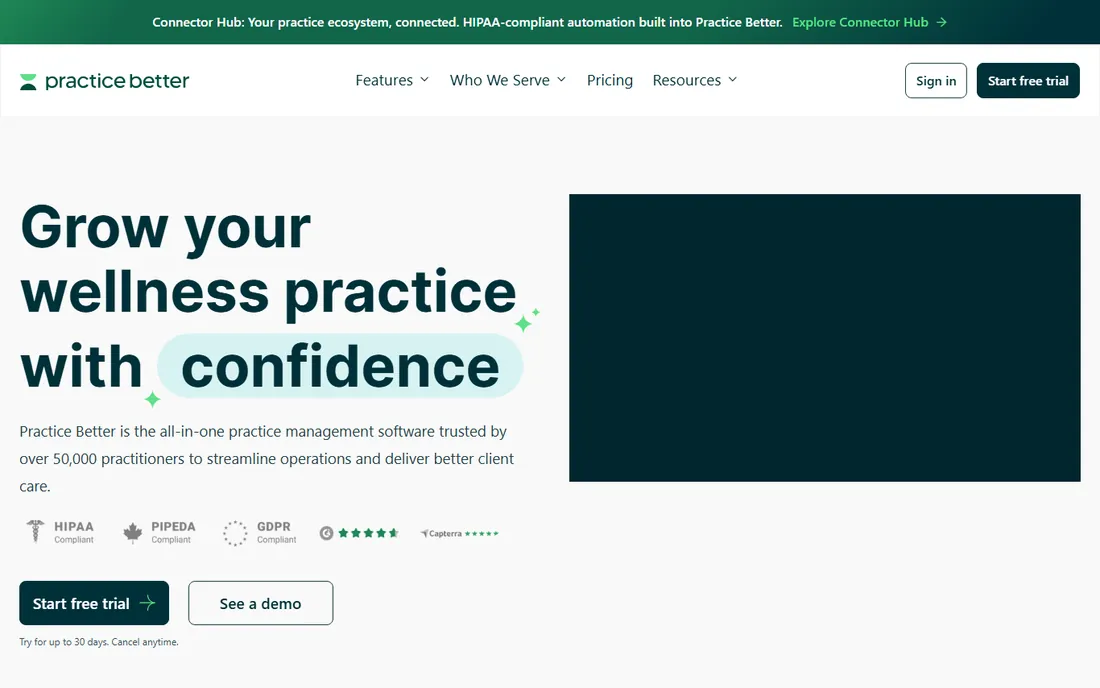
Task: Open the Features menu
Action: pos(392,80)
